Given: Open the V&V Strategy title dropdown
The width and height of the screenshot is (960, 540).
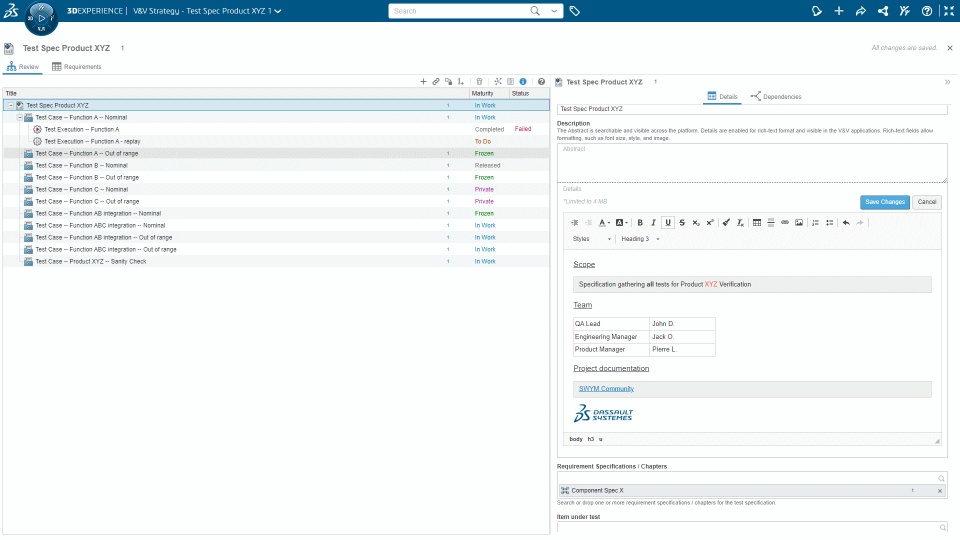Looking at the screenshot, I should [x=278, y=11].
